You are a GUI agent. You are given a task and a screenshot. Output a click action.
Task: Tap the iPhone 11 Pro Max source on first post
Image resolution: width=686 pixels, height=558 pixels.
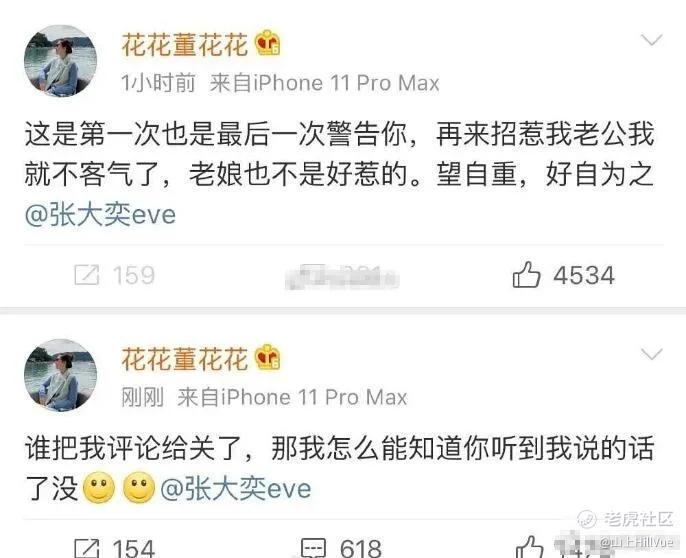point(324,83)
